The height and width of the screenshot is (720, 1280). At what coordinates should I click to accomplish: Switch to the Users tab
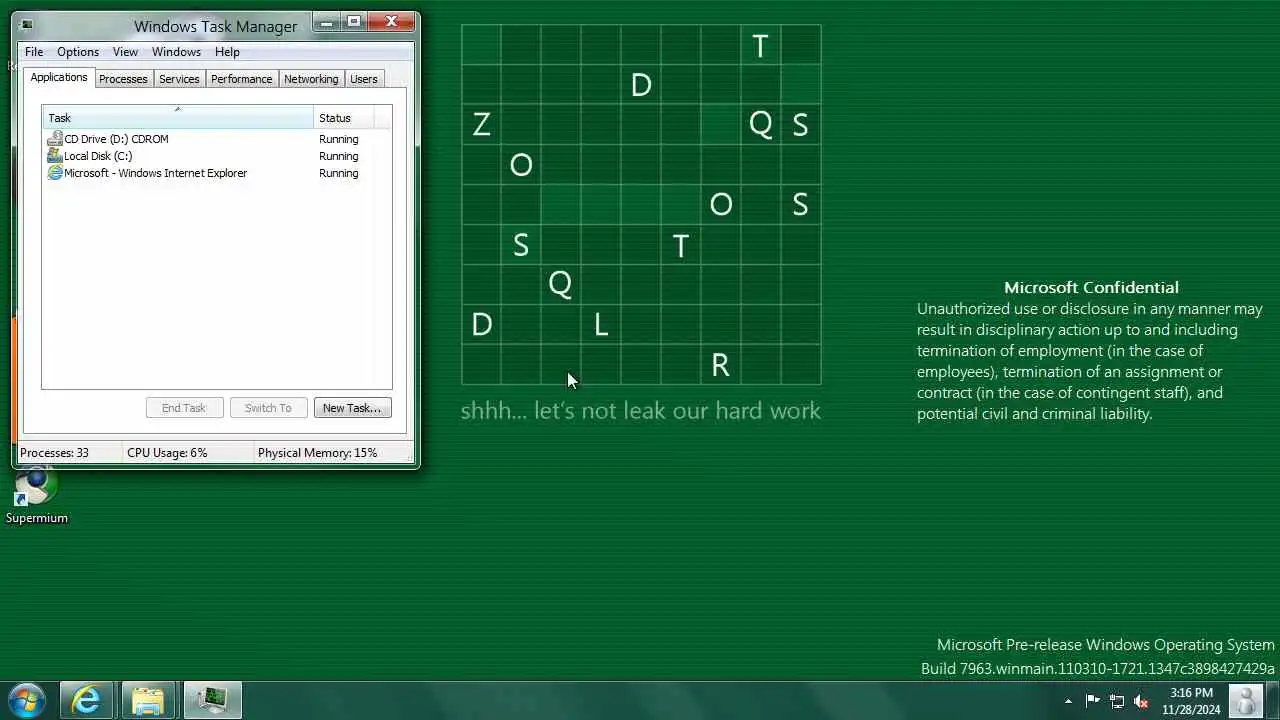point(364,79)
